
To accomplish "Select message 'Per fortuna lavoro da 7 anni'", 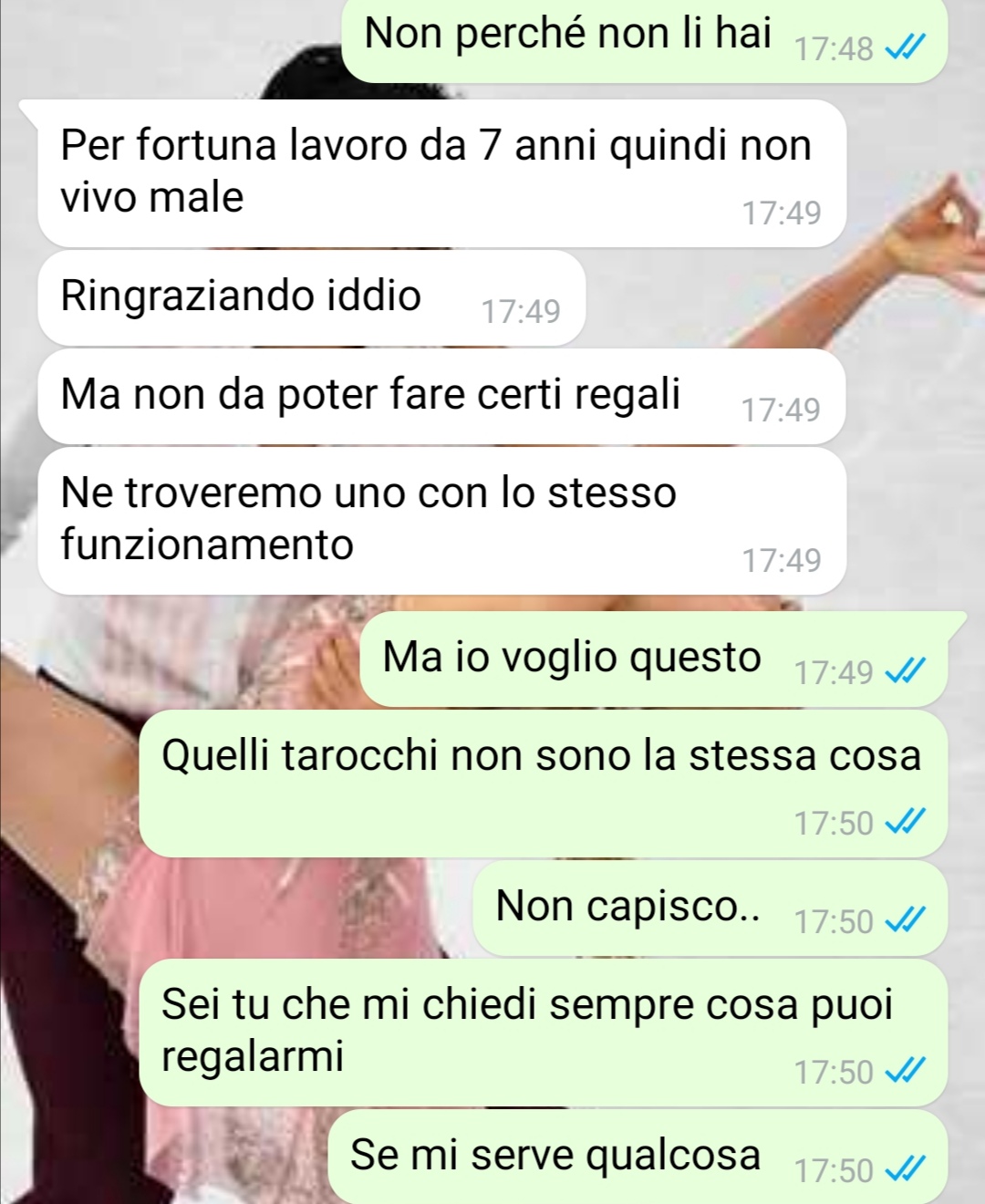I will pos(441,172).
